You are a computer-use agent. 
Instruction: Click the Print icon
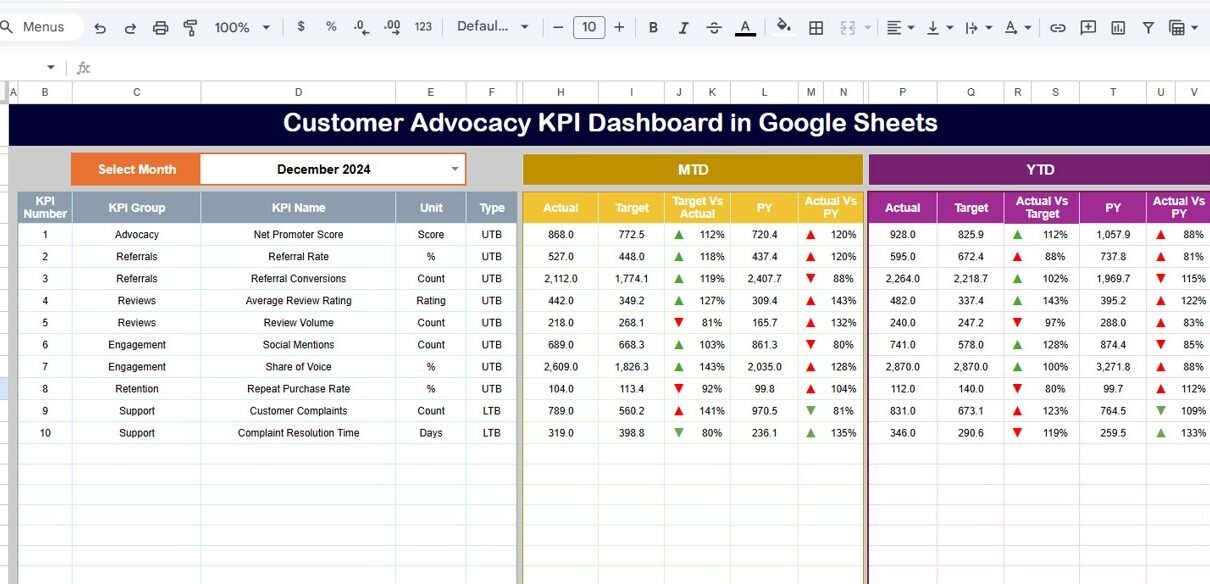[160, 28]
